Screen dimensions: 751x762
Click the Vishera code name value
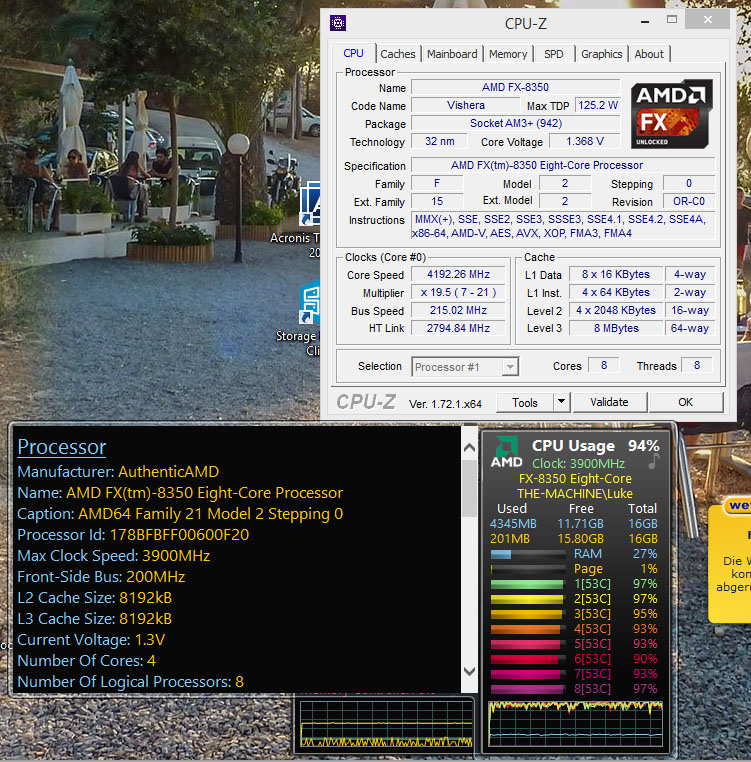[466, 105]
